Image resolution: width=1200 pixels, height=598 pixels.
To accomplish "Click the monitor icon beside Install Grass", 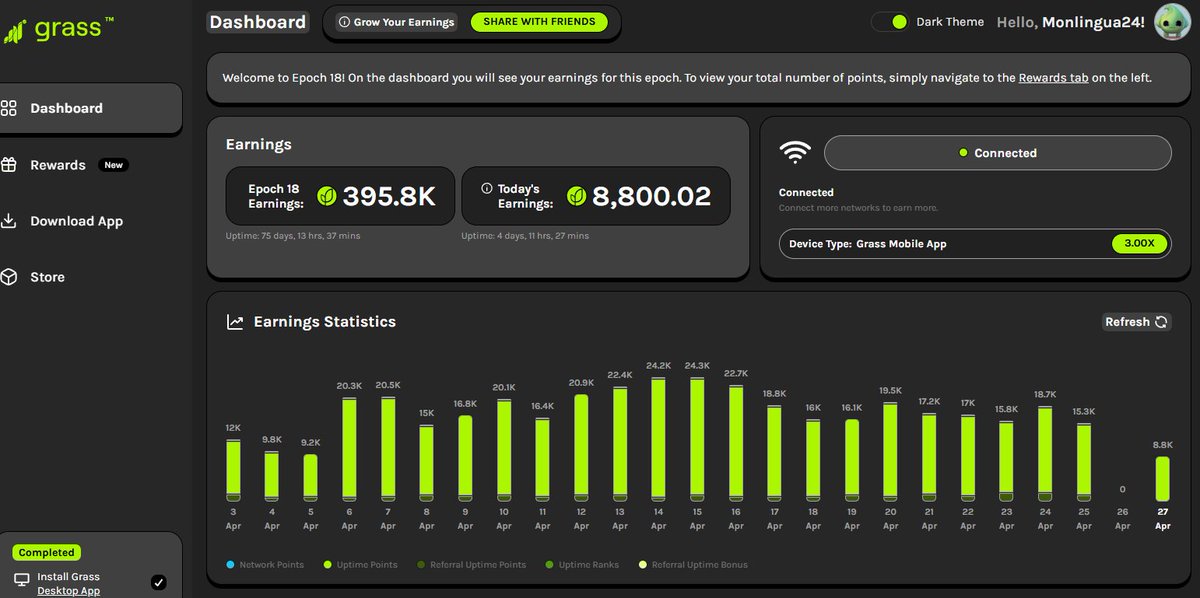I will 22,579.
